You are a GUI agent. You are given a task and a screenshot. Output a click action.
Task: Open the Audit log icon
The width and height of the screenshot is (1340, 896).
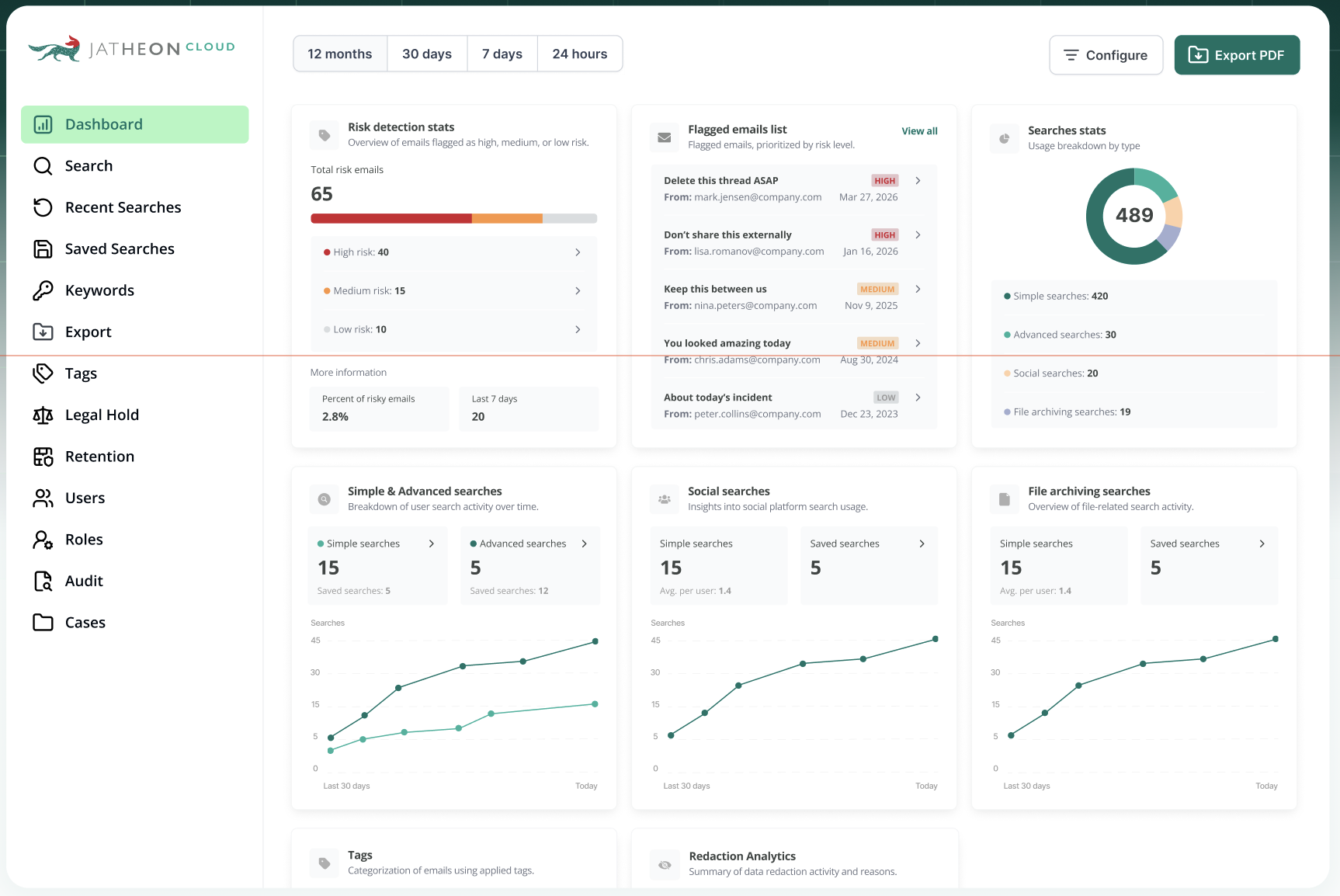[43, 580]
